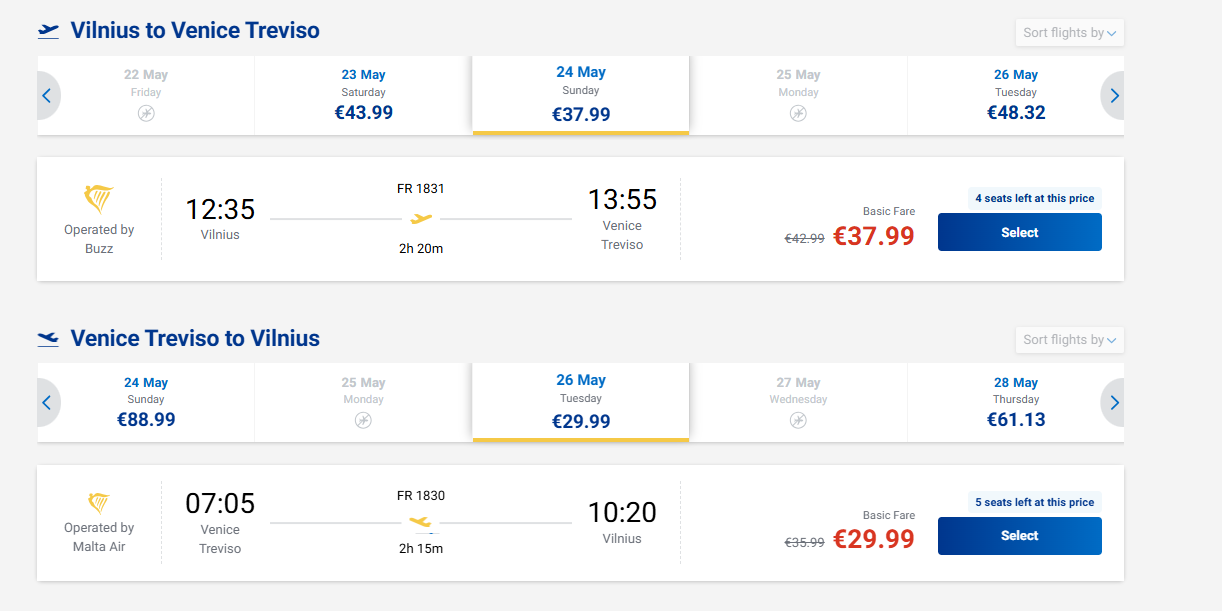1222x611 pixels.
Task: Click the no-flight icon under 27 May Wednesday
Action: coord(798,421)
